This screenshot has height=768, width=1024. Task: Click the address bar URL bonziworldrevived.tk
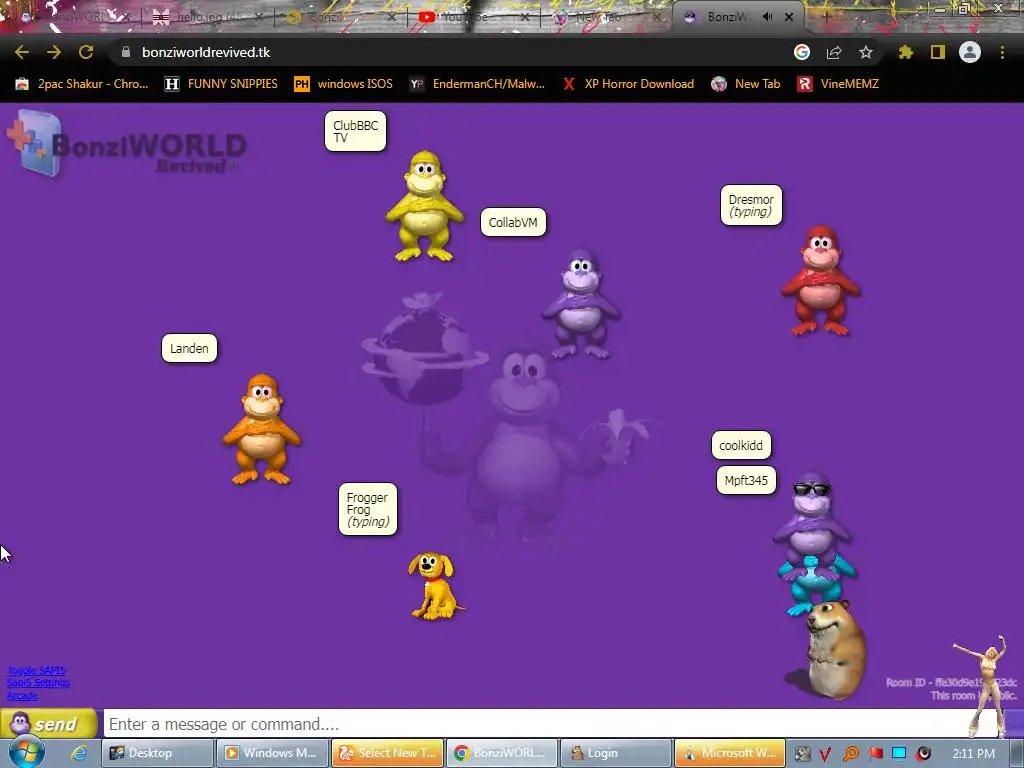click(206, 52)
